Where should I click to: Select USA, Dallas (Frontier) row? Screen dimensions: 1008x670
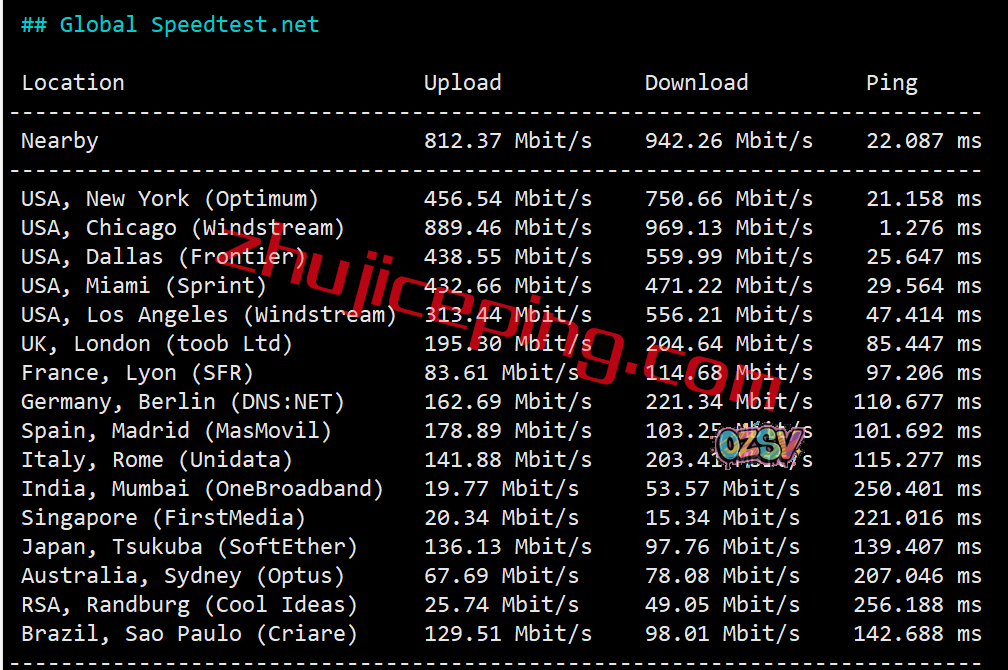tap(501, 257)
